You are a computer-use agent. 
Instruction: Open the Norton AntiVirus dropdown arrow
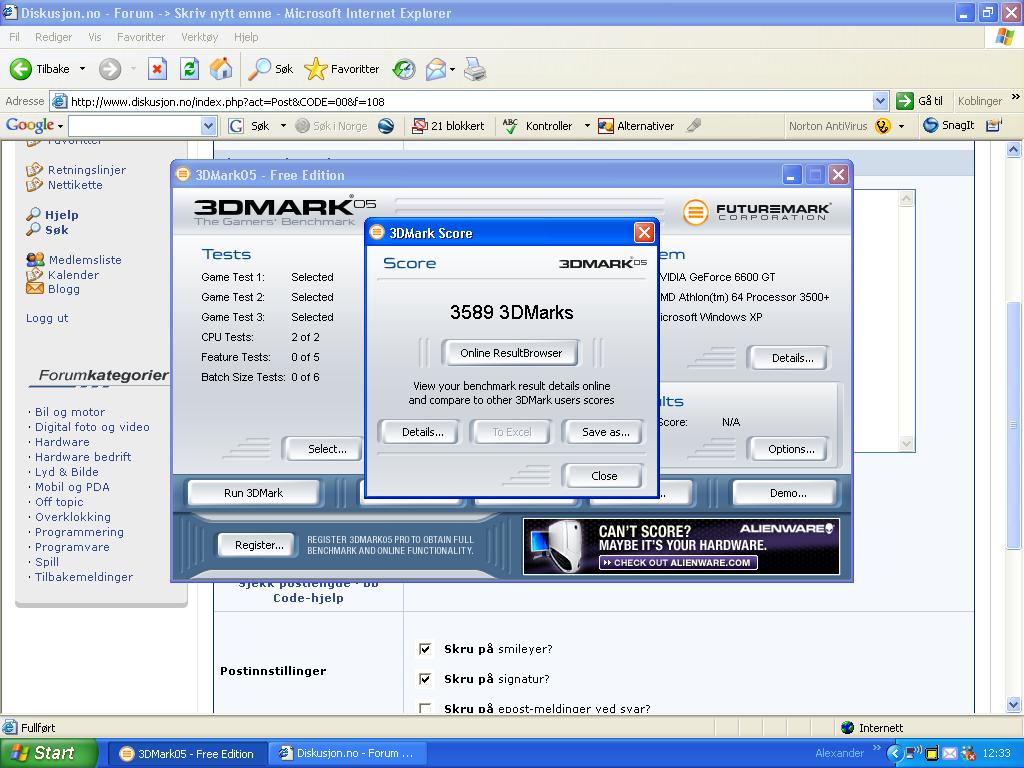point(901,125)
